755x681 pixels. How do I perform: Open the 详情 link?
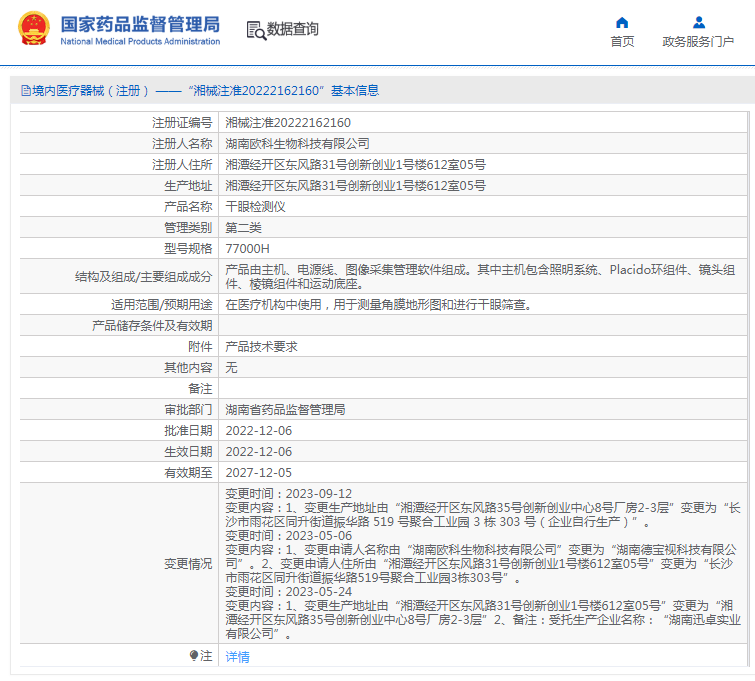[237, 656]
